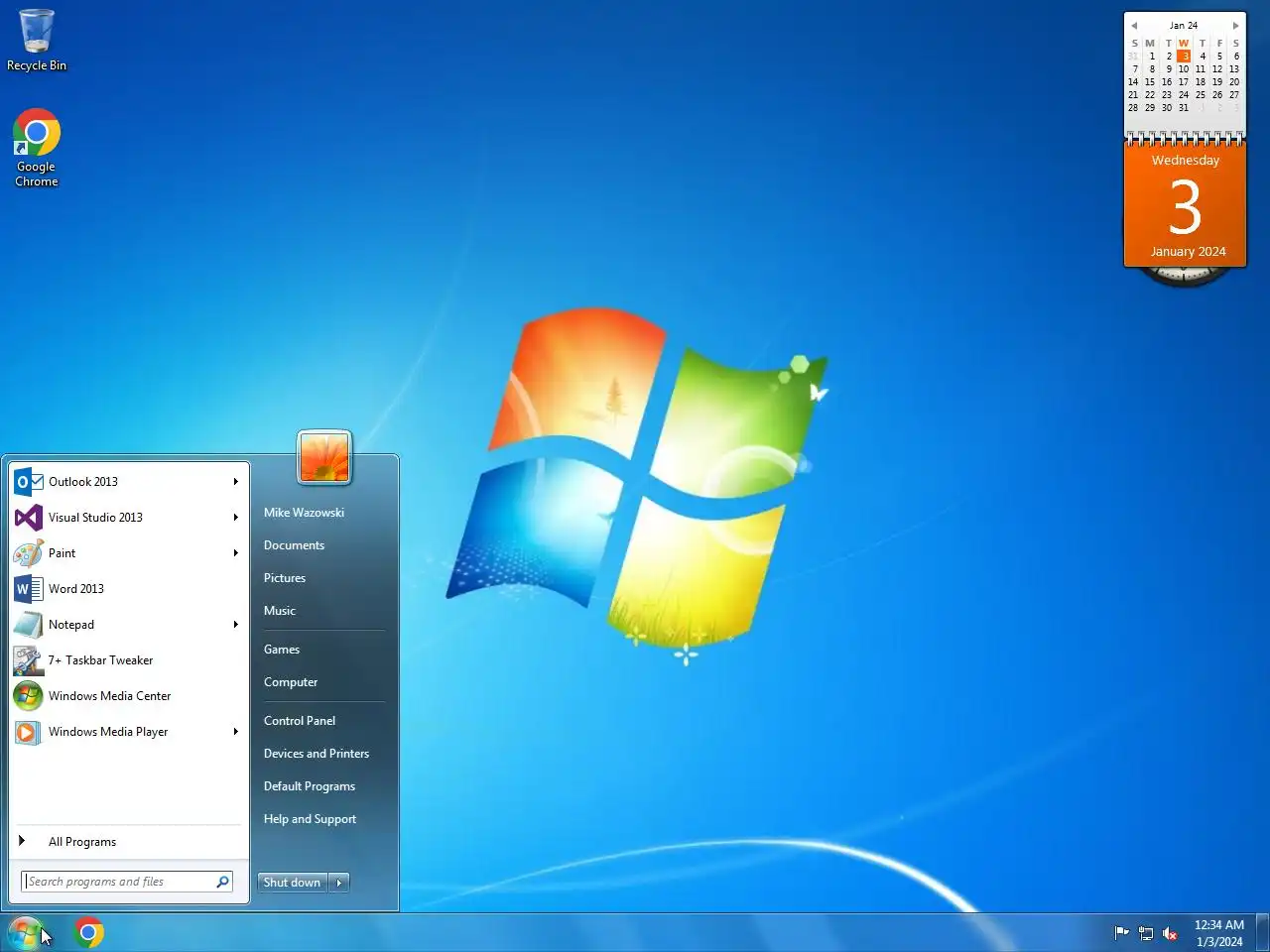Expand Visual Studio 2013 jump list arrow
The image size is (1270, 952).
tap(236, 518)
